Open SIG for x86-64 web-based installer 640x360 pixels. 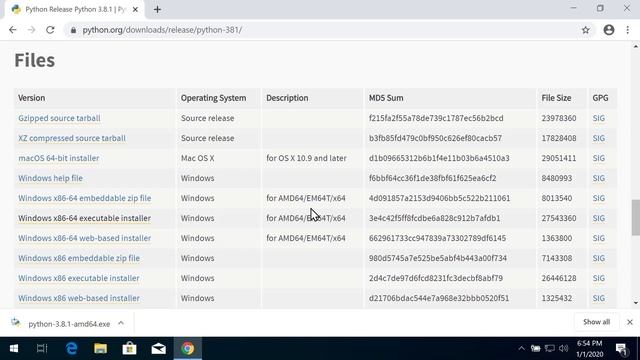598,238
